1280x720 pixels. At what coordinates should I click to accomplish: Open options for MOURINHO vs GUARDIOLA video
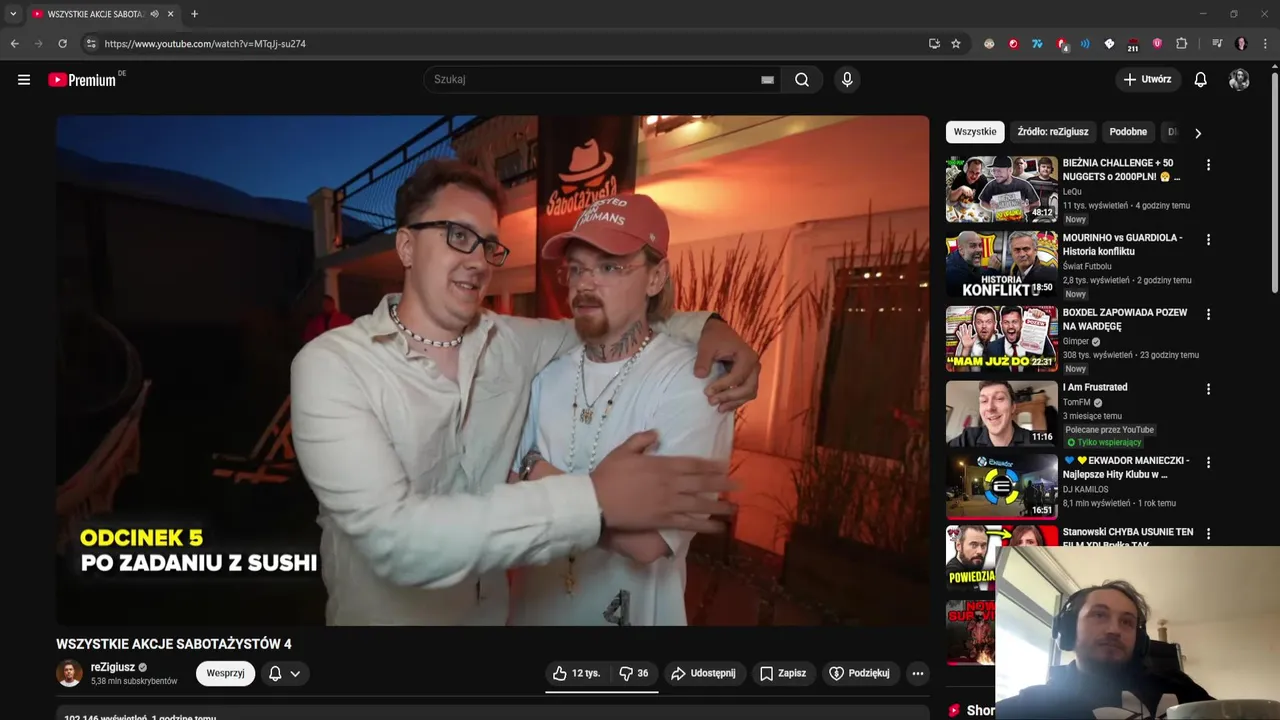[x=1208, y=240]
